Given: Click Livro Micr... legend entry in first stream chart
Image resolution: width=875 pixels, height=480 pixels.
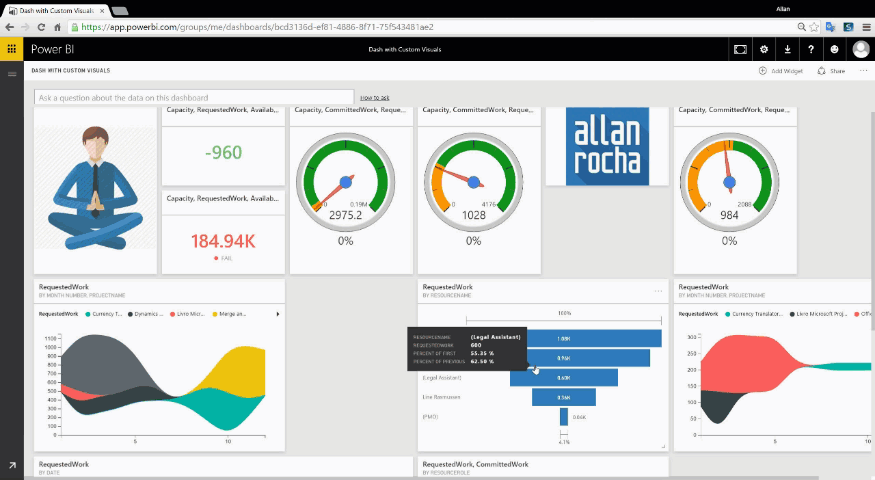Looking at the screenshot, I should coord(188,314).
